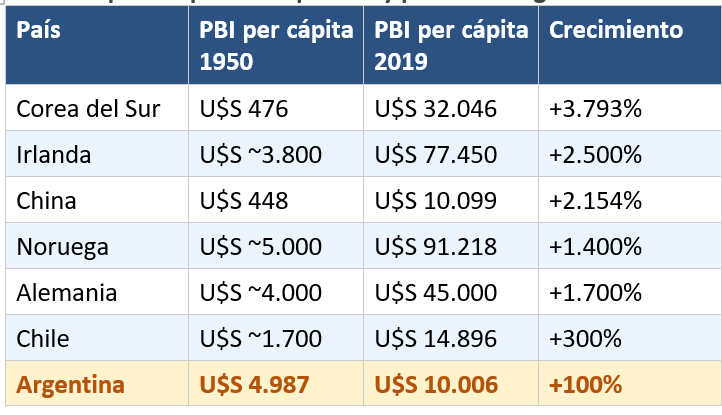The image size is (722, 415).
Task: Select the +3.793% growth cell
Action: 595,108
